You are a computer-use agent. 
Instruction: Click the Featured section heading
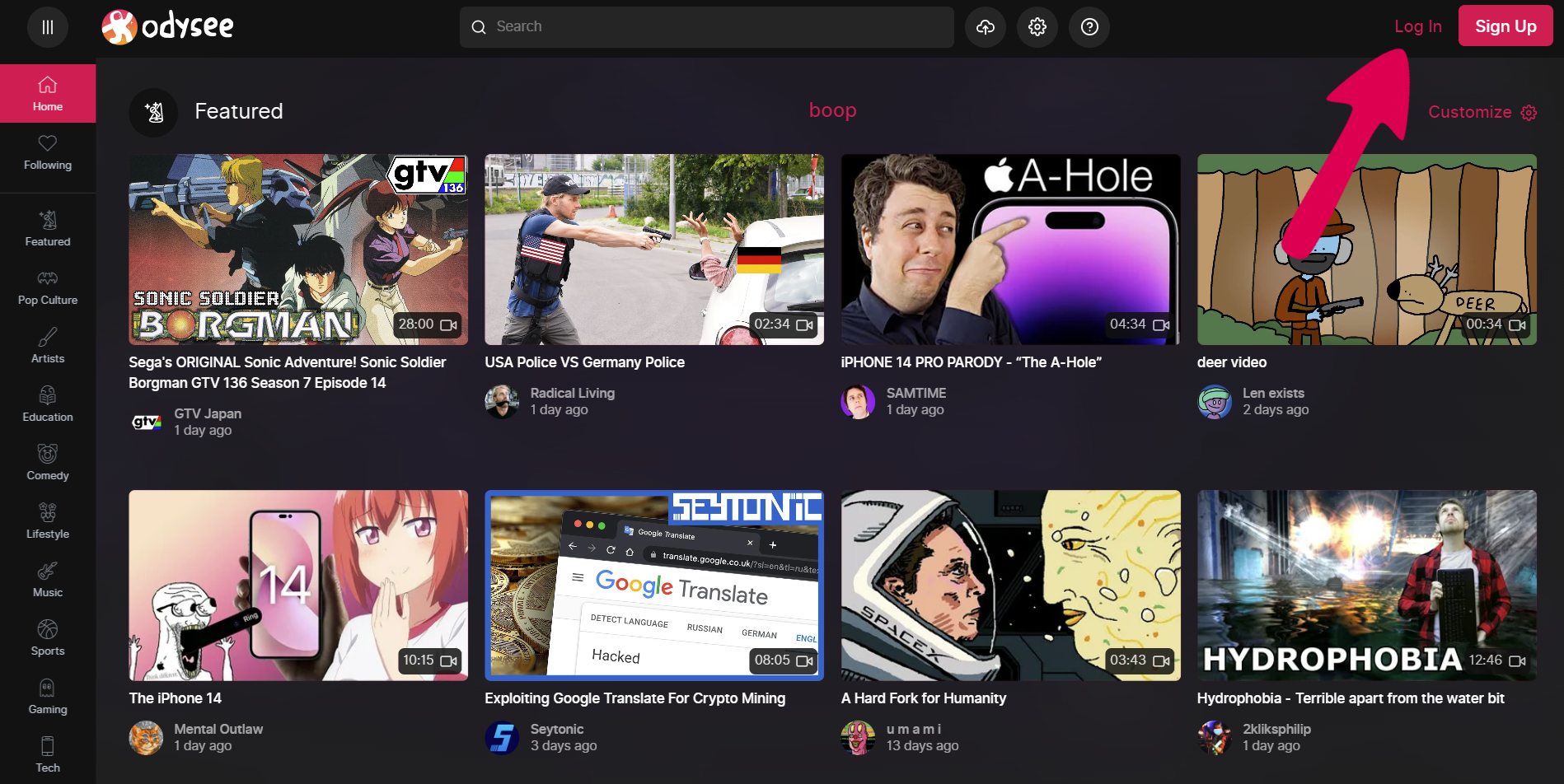[x=239, y=111]
